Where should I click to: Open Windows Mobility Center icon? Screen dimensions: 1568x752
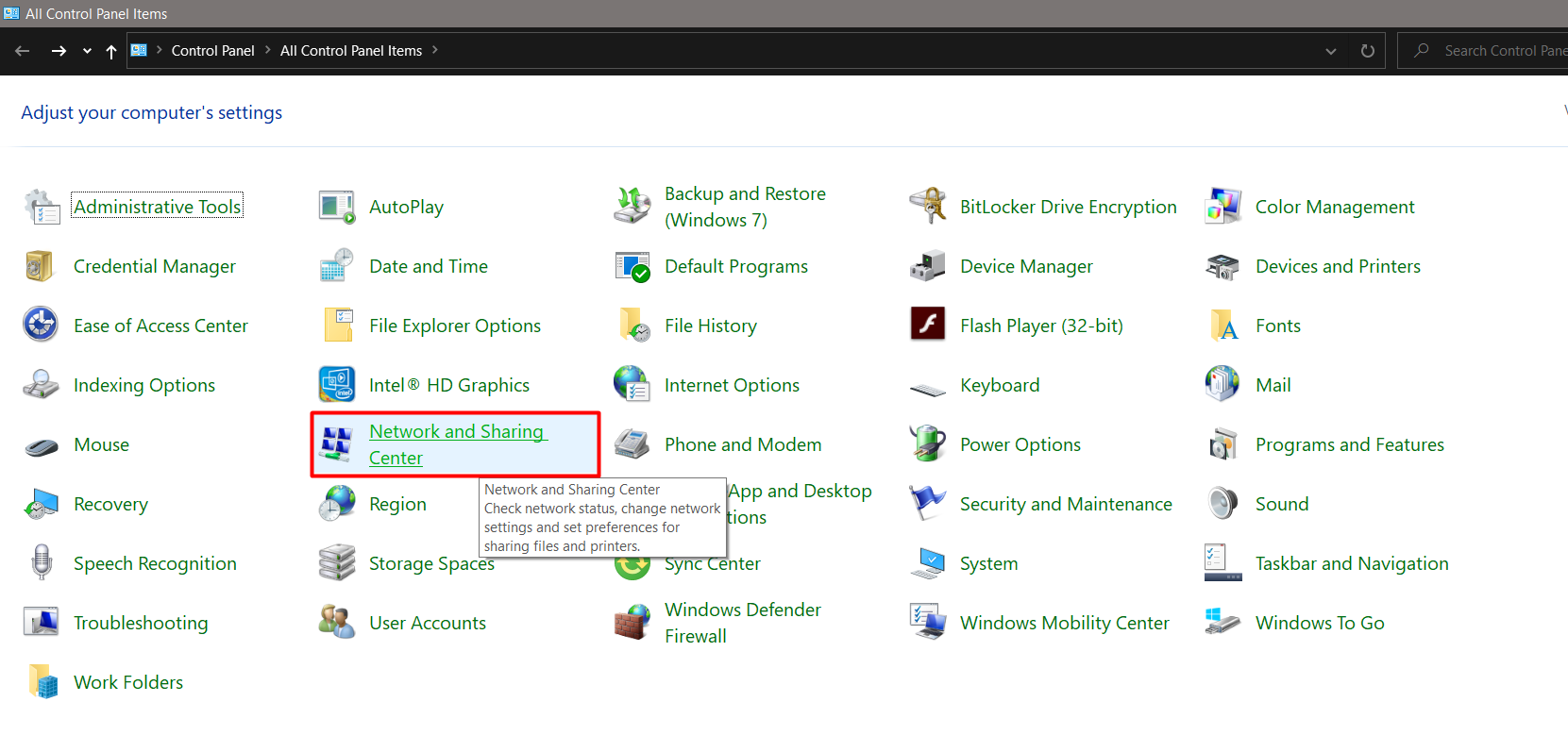pyautogui.click(x=928, y=623)
